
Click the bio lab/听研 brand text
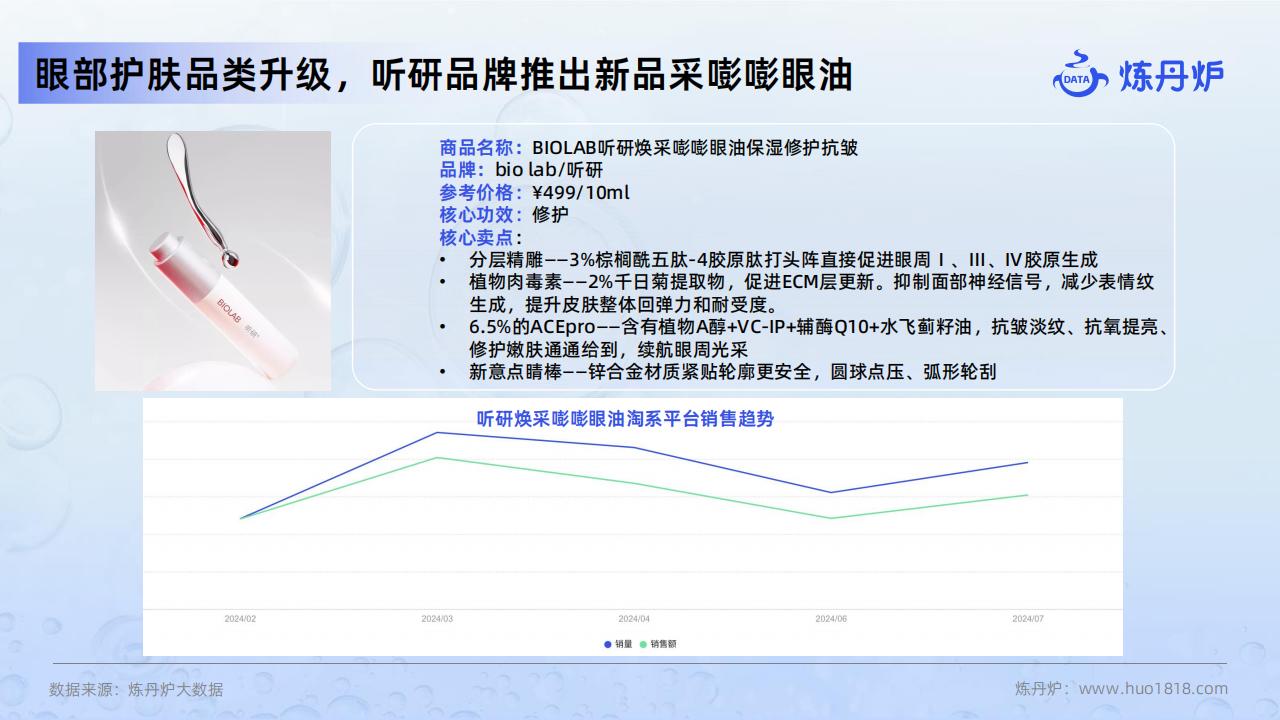[549, 170]
